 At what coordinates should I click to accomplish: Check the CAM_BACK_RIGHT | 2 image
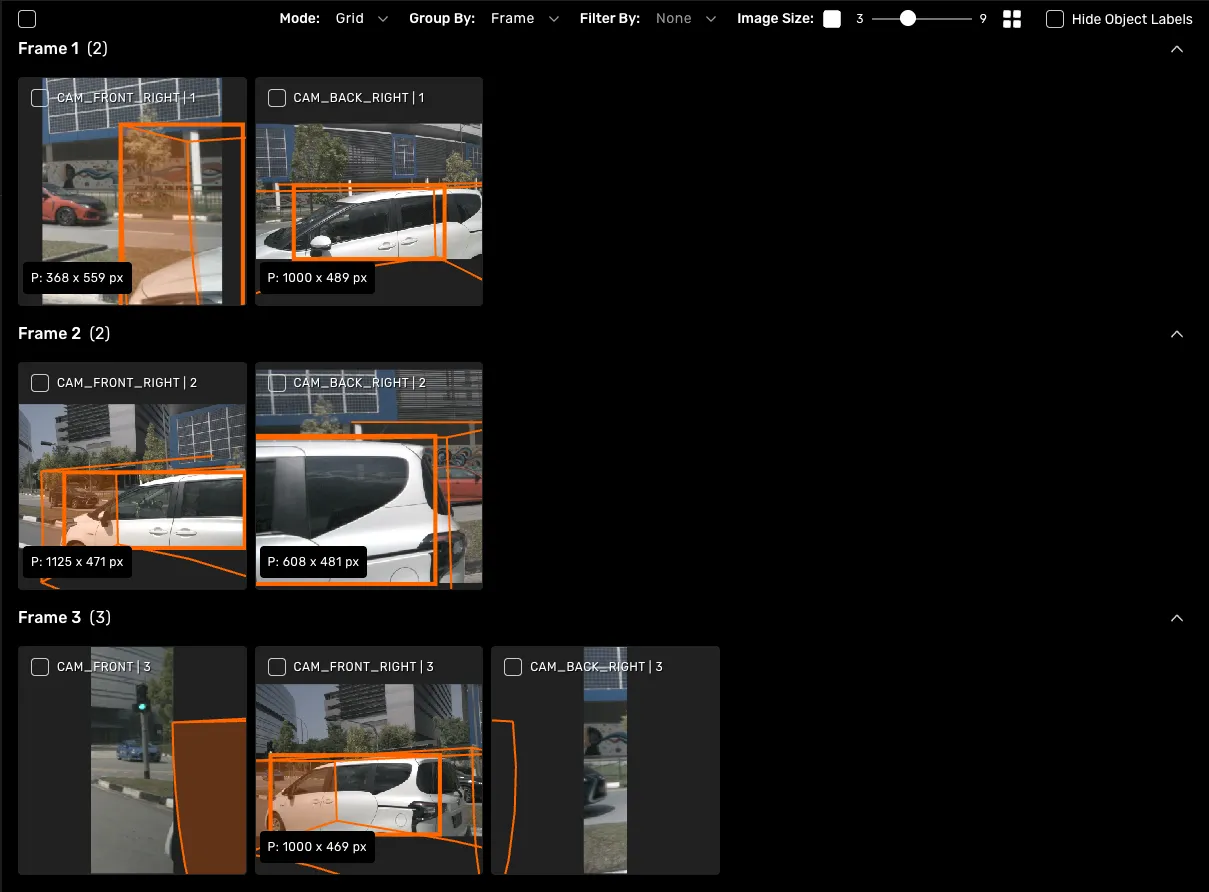point(277,382)
